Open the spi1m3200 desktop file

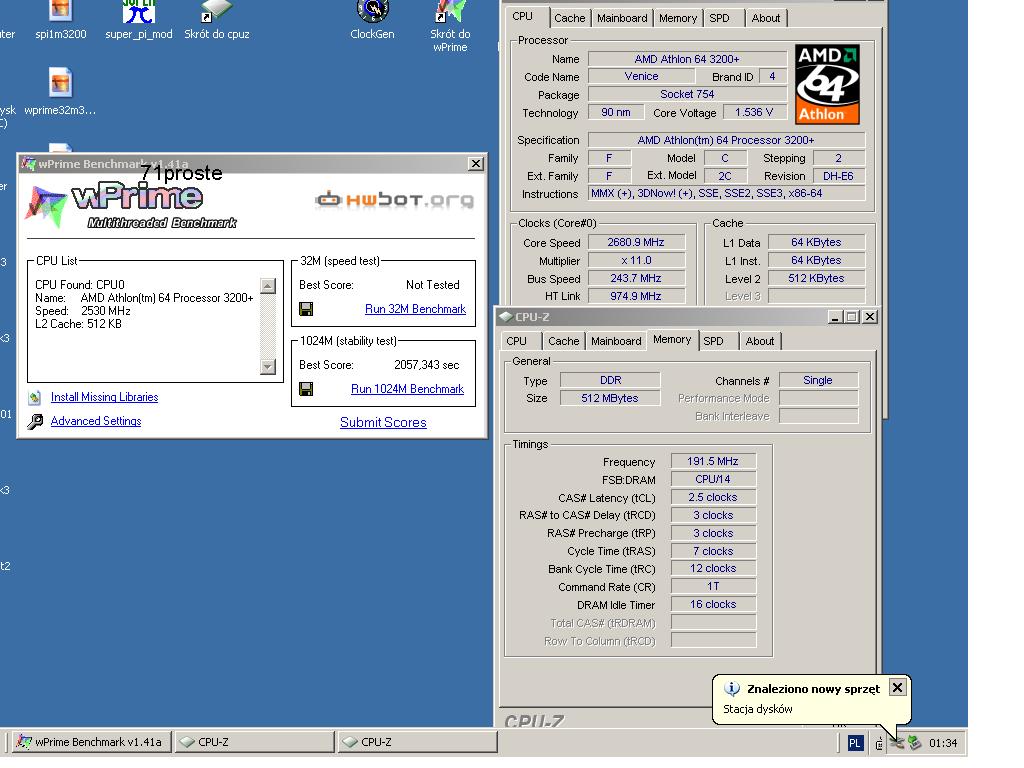point(60,21)
